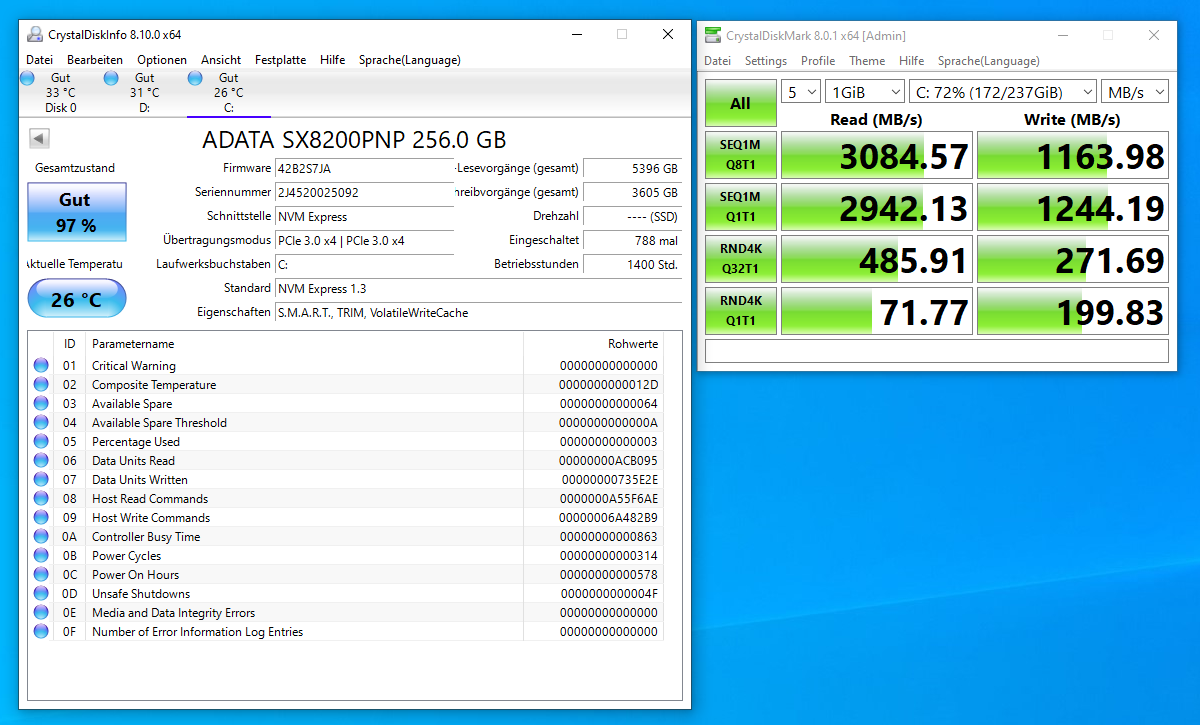
Task: Click the Gut 97 % health status button
Action: click(75, 212)
